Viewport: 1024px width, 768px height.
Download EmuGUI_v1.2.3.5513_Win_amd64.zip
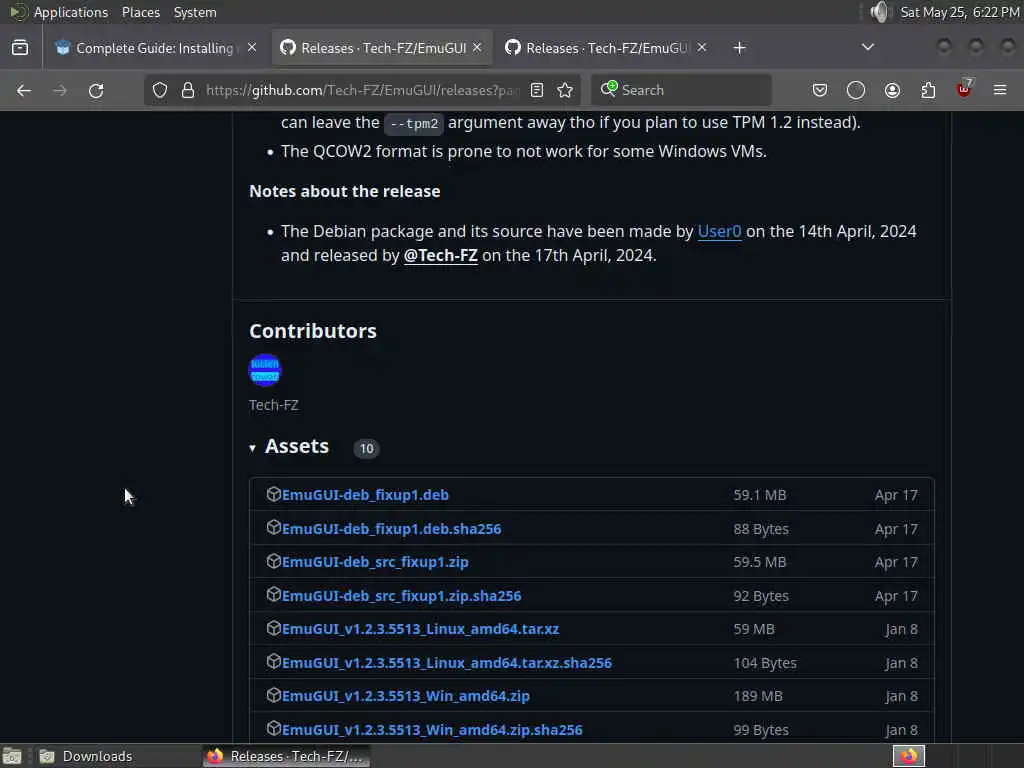point(406,696)
